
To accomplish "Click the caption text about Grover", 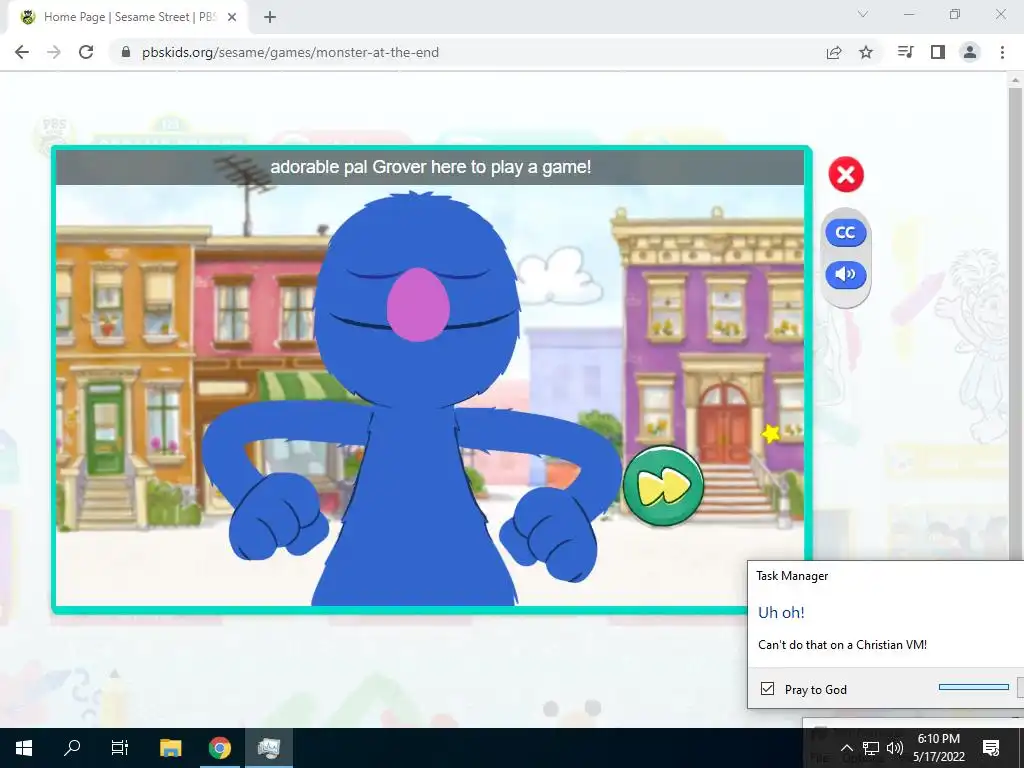I will tap(430, 167).
